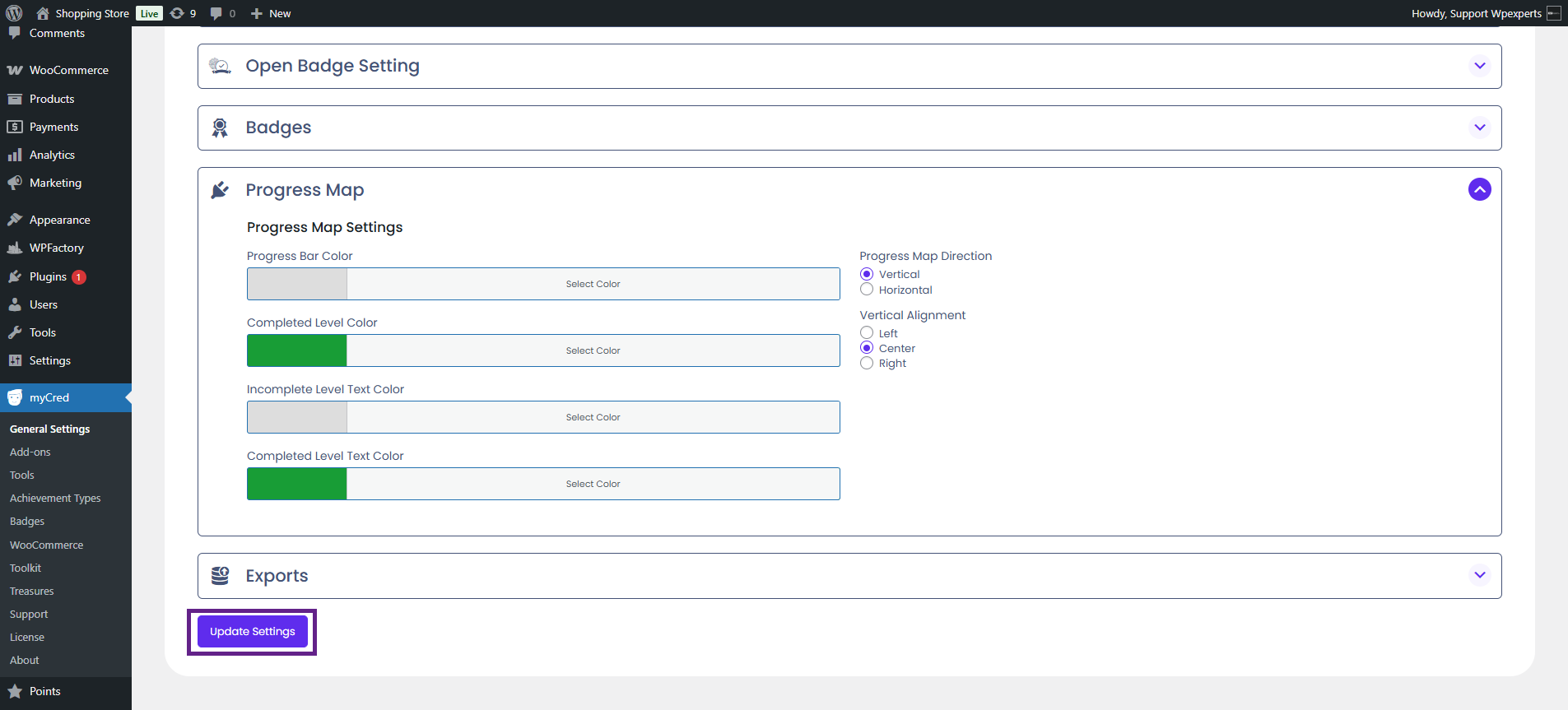Click the Plugins plug icon
Screen dimensions: 1568x710
[15, 277]
